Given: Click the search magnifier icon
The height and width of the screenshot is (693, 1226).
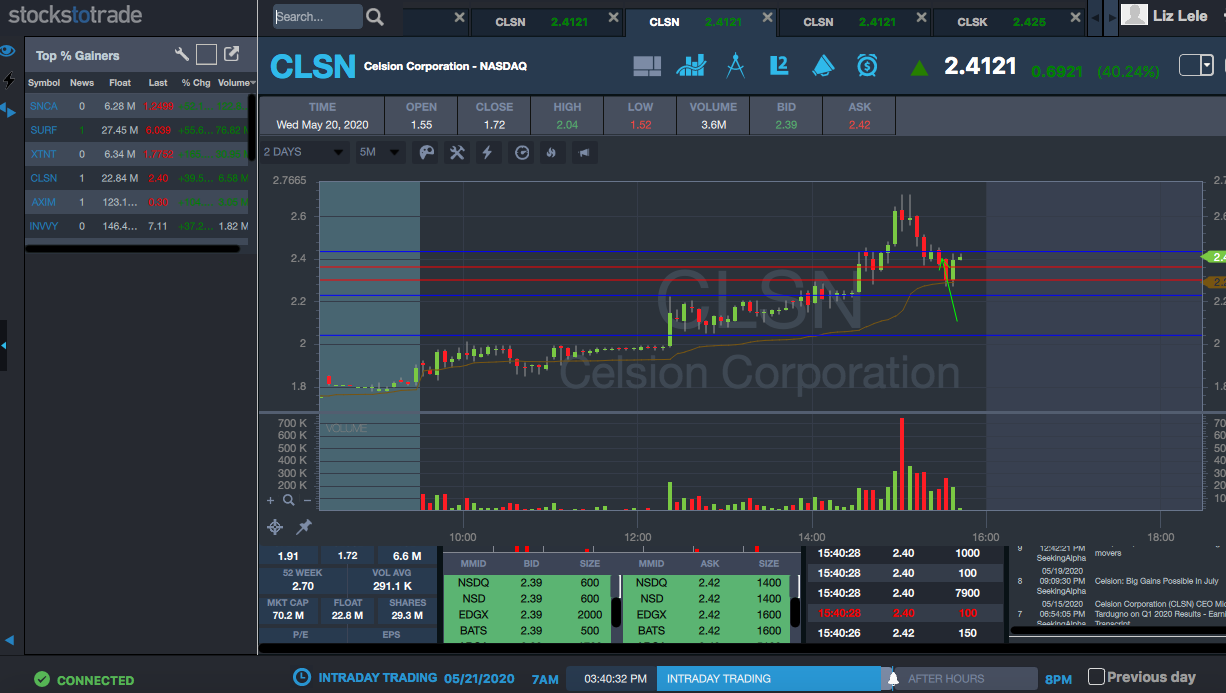Looking at the screenshot, I should (x=375, y=17).
